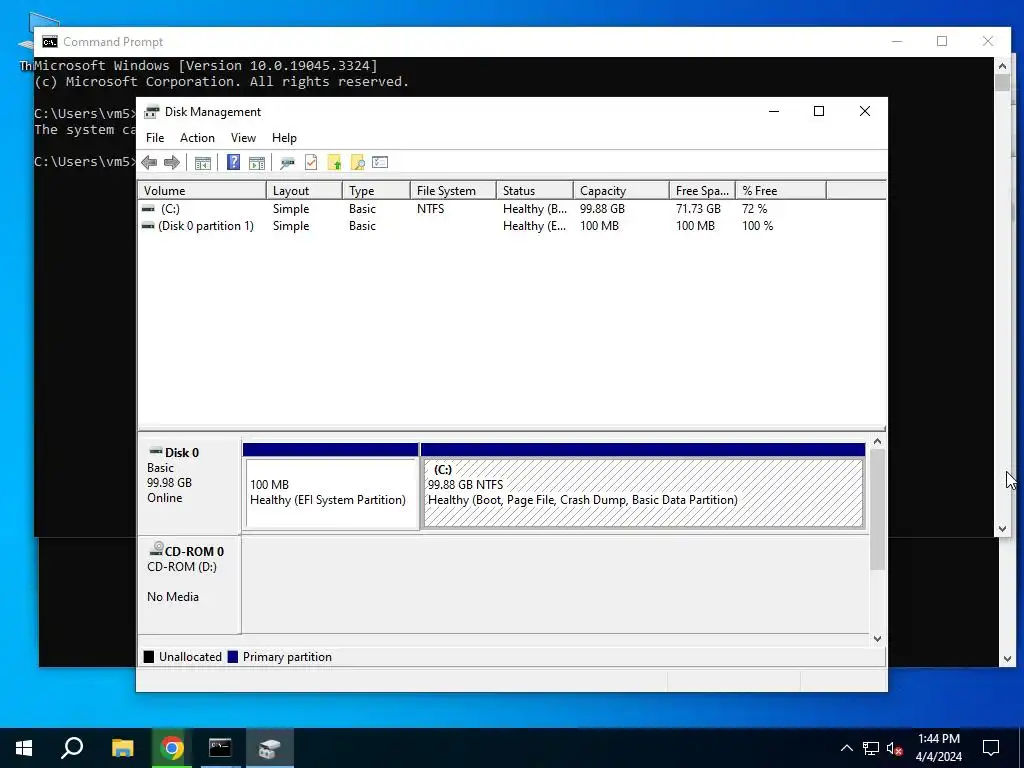Screen dimensions: 1024x768
Task: Select the Disk 0 label panel
Action: click(x=189, y=486)
